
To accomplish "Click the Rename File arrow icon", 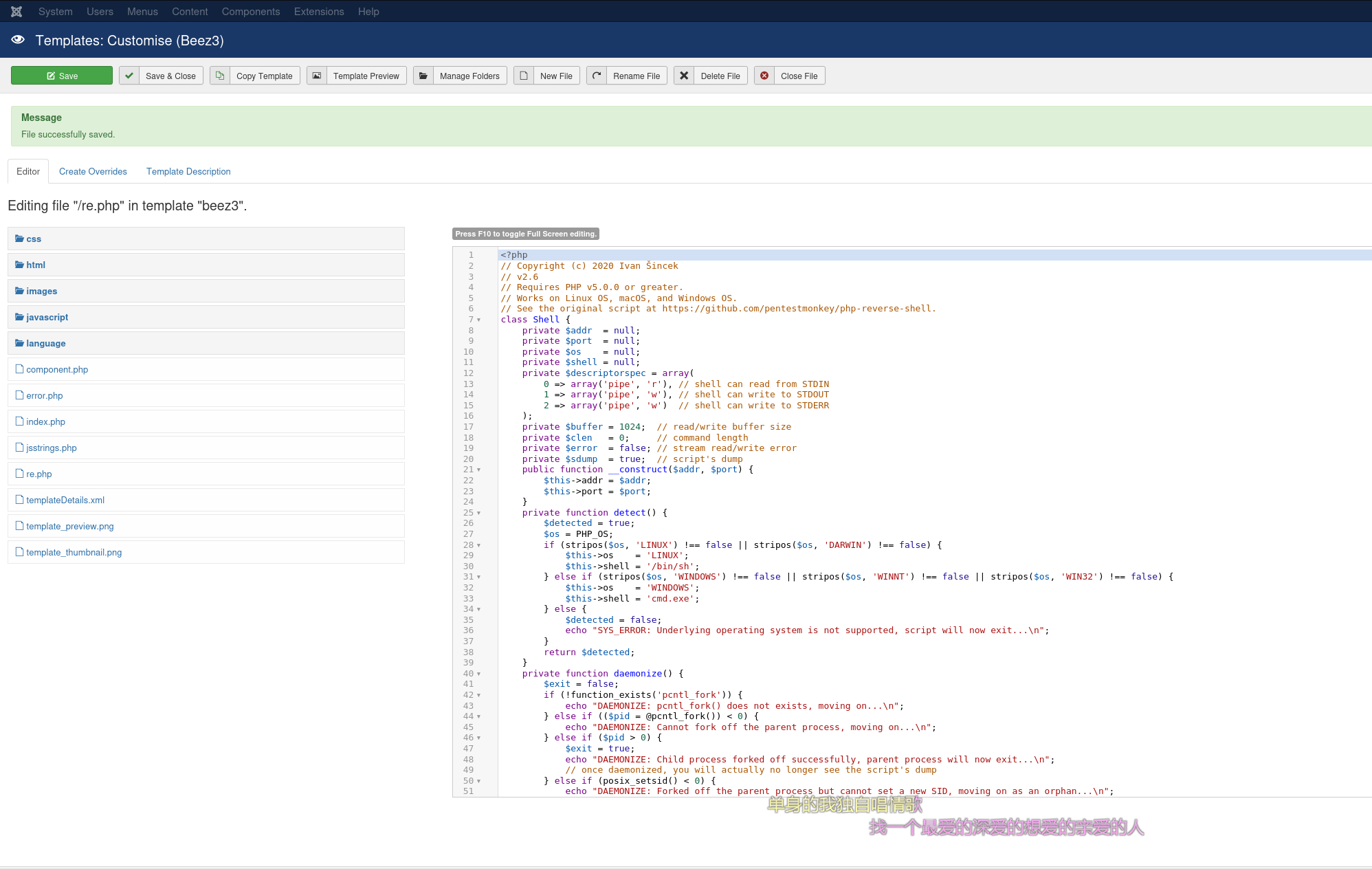I will pyautogui.click(x=597, y=76).
